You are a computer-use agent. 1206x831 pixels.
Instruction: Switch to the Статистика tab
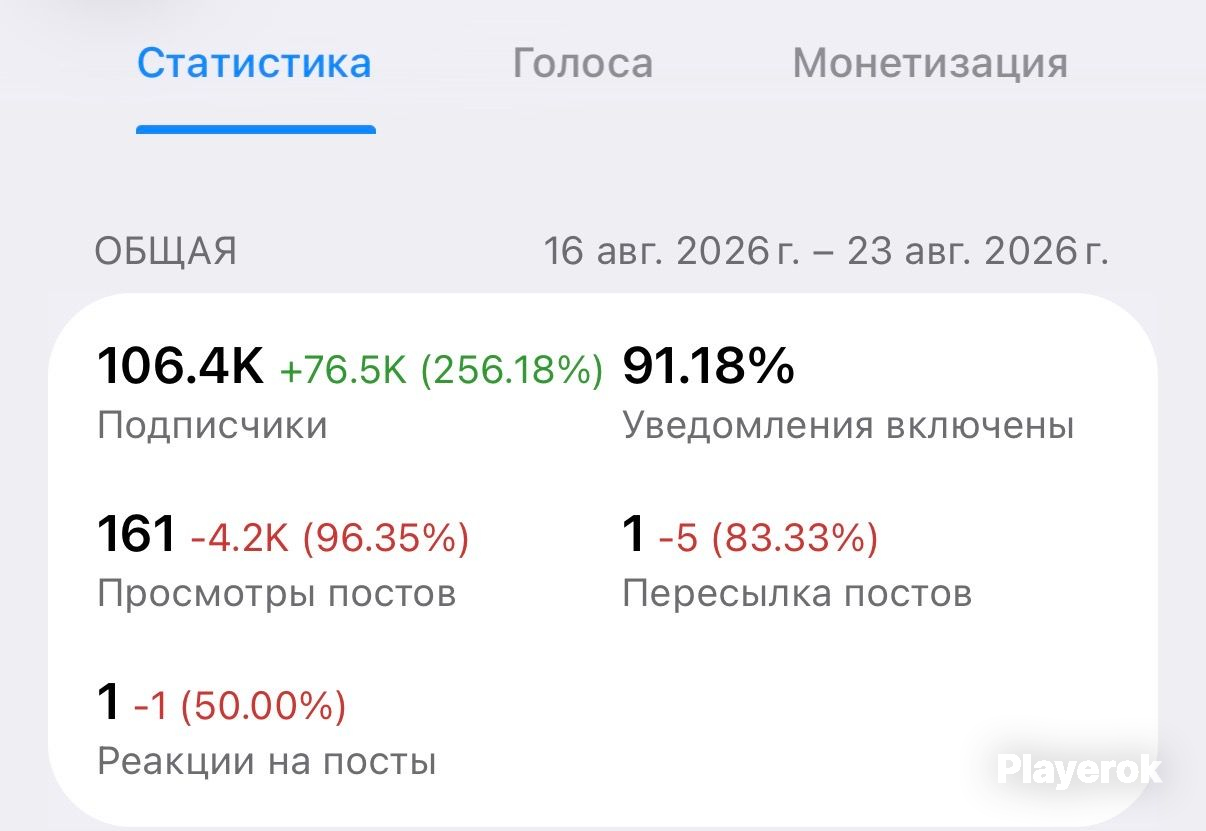tap(254, 64)
